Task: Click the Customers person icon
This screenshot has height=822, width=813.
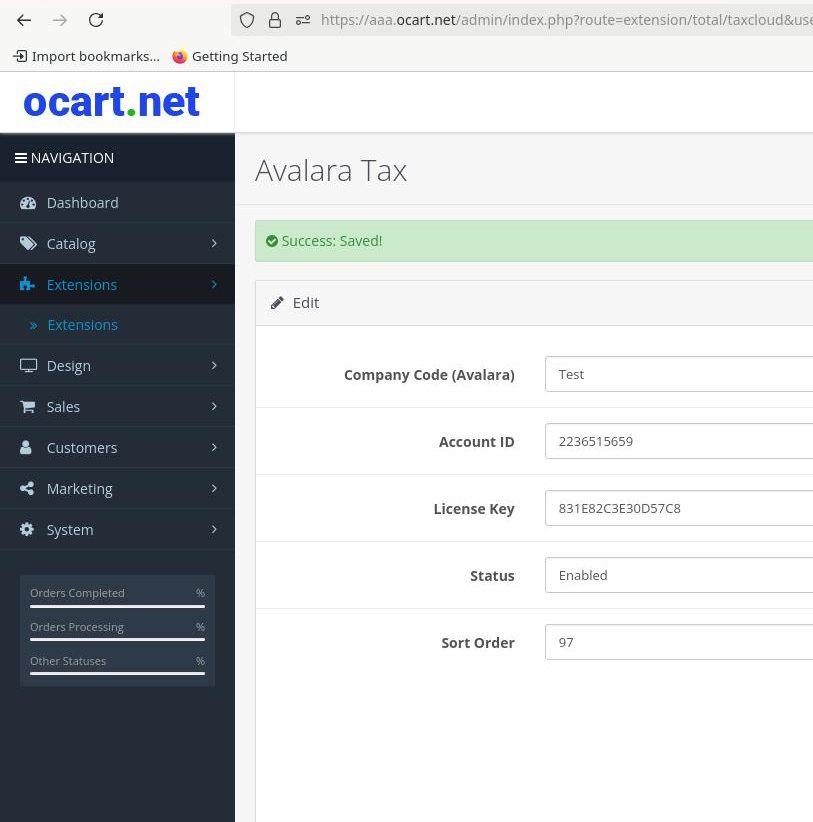Action: 27,448
